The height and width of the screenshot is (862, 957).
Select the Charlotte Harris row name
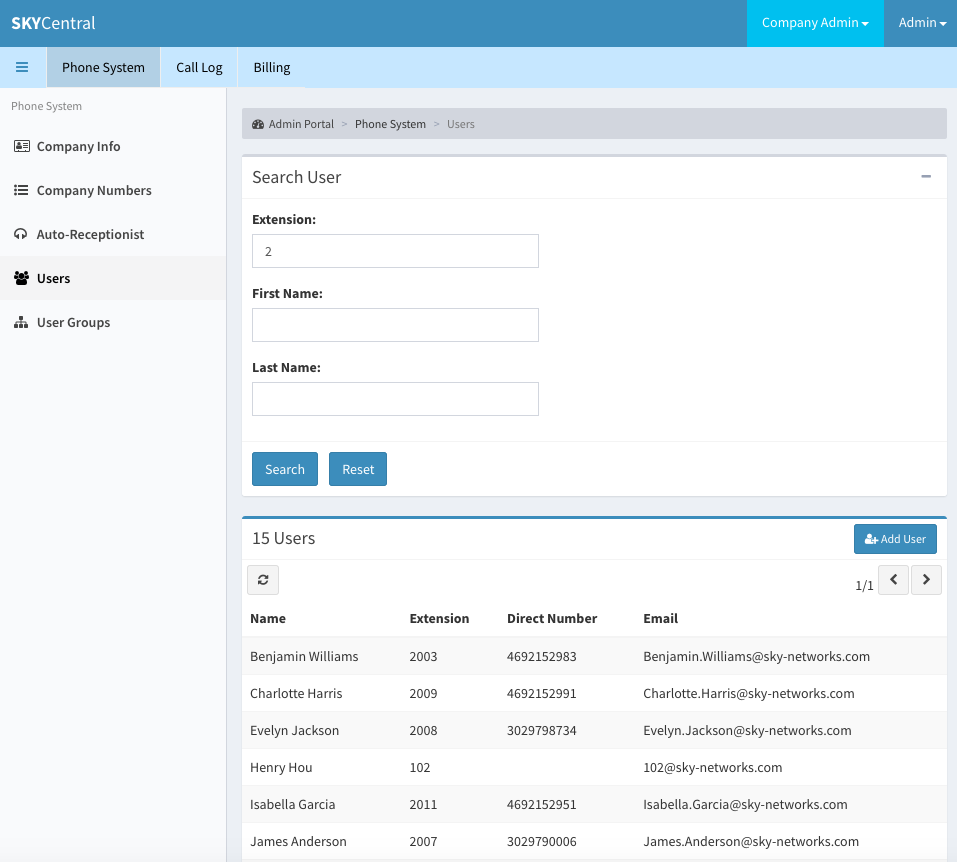tap(296, 694)
